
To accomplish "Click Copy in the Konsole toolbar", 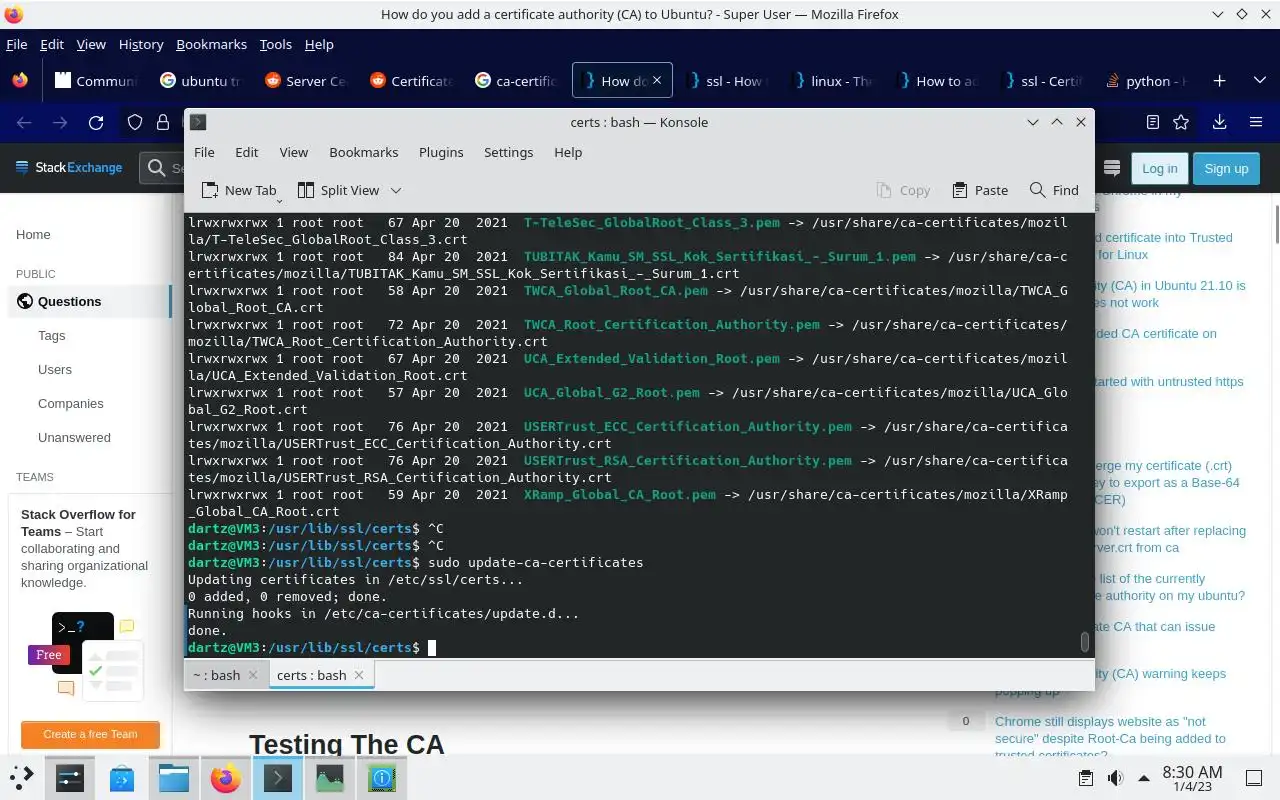I will (903, 190).
